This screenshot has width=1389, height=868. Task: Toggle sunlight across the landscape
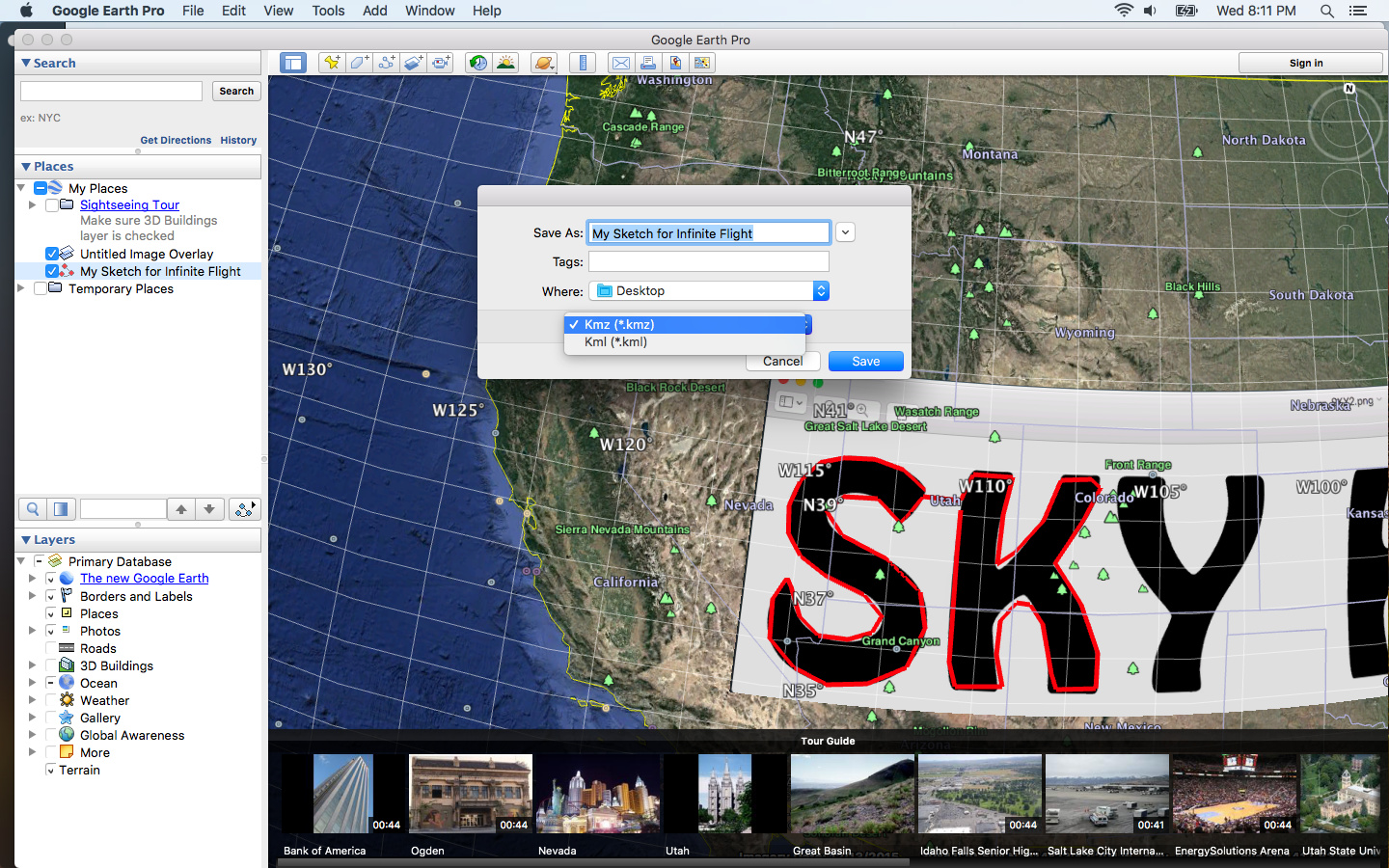point(505,63)
